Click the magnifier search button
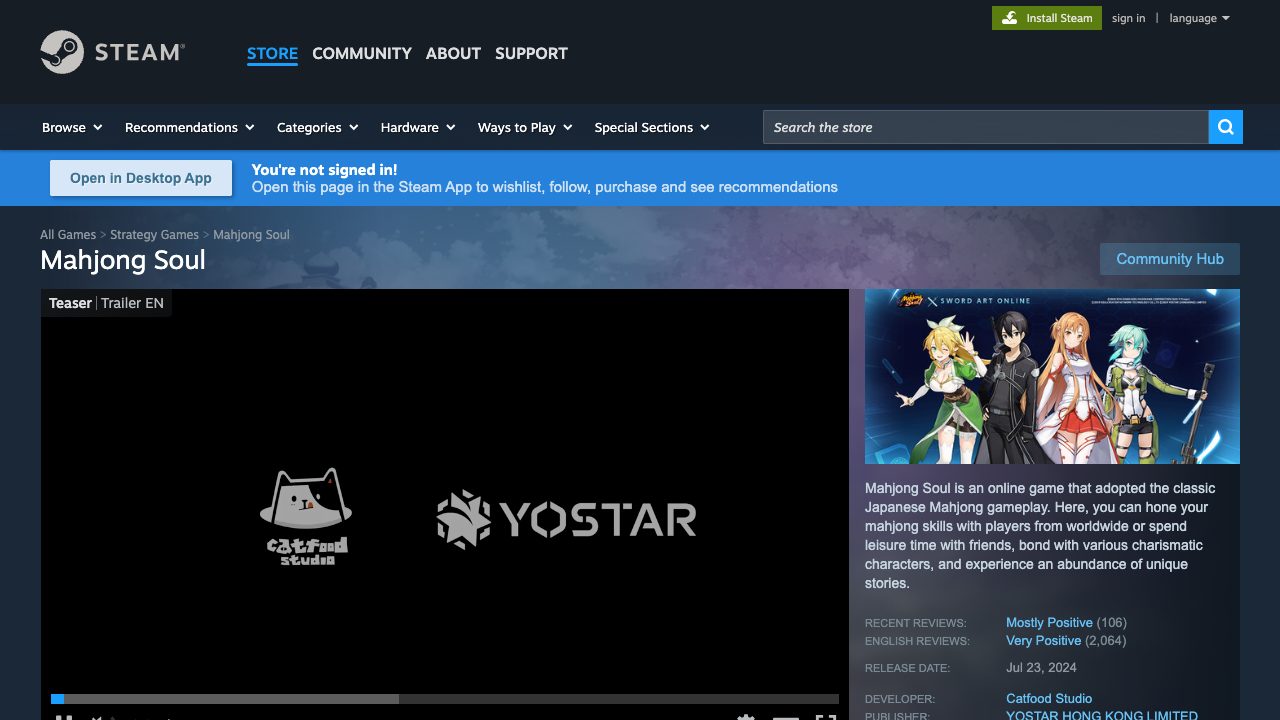Image resolution: width=1280 pixels, height=720 pixels. click(x=1225, y=127)
